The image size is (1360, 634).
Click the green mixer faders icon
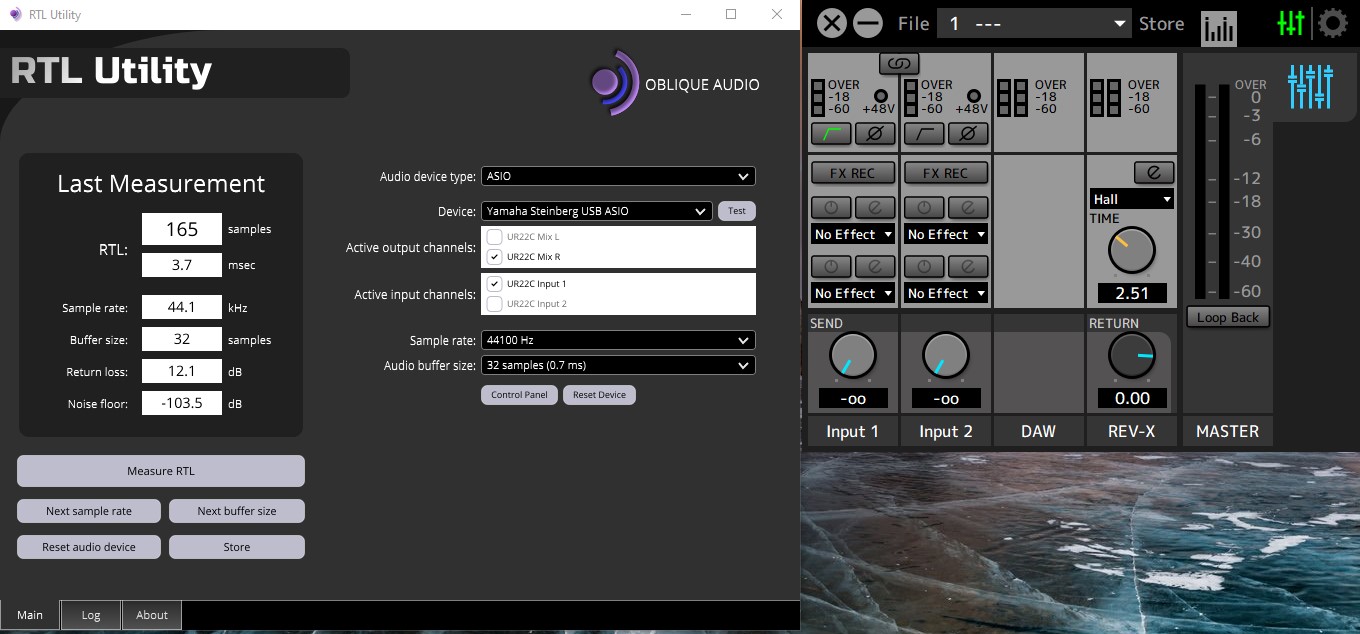coord(1291,24)
